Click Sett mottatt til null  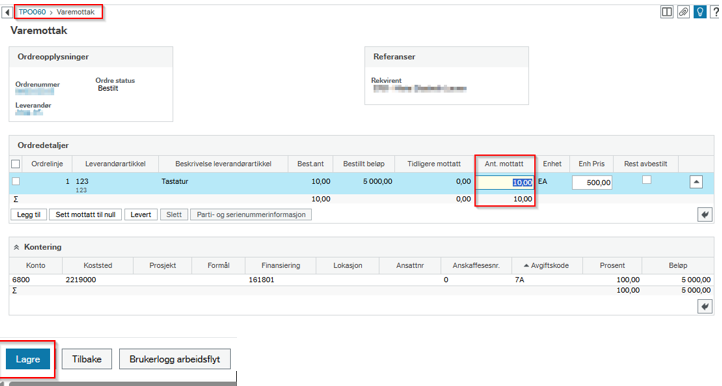coord(86,215)
